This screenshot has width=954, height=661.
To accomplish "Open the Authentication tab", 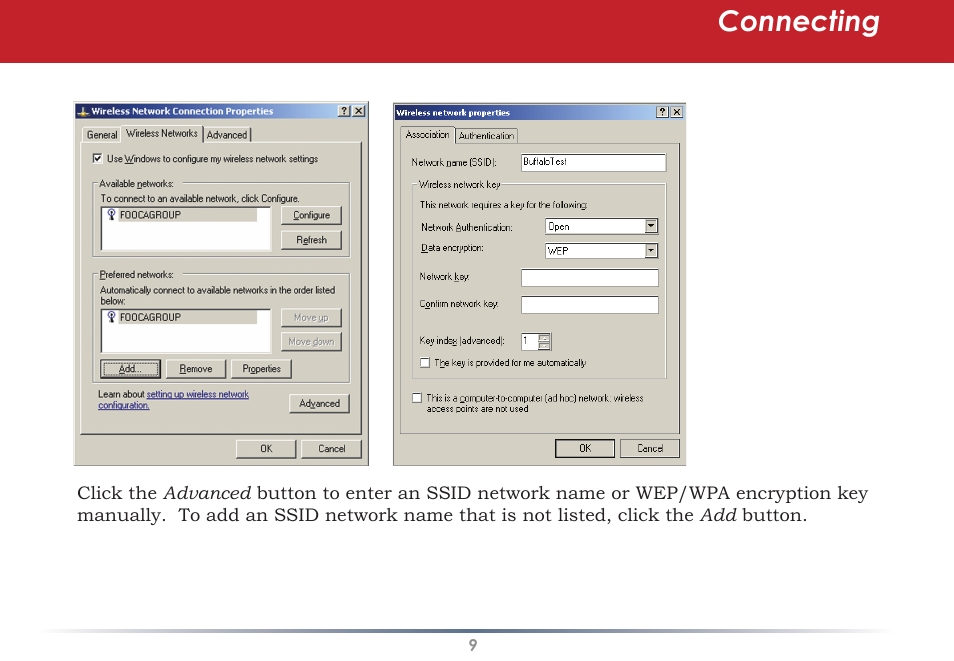I will pos(486,136).
